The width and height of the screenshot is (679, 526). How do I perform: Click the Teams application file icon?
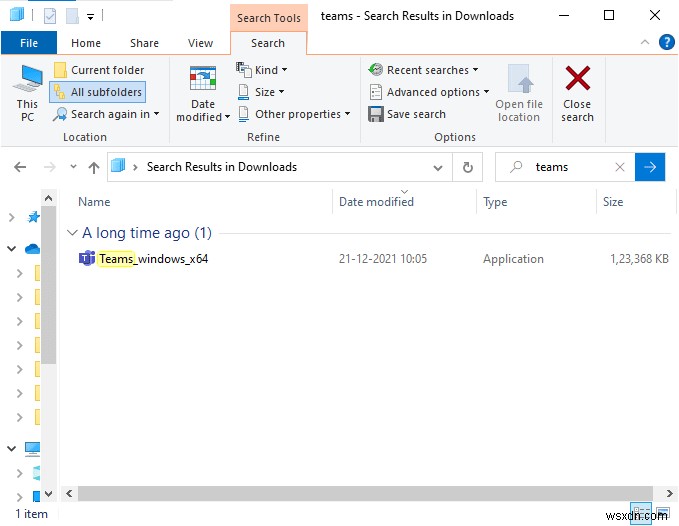87,258
